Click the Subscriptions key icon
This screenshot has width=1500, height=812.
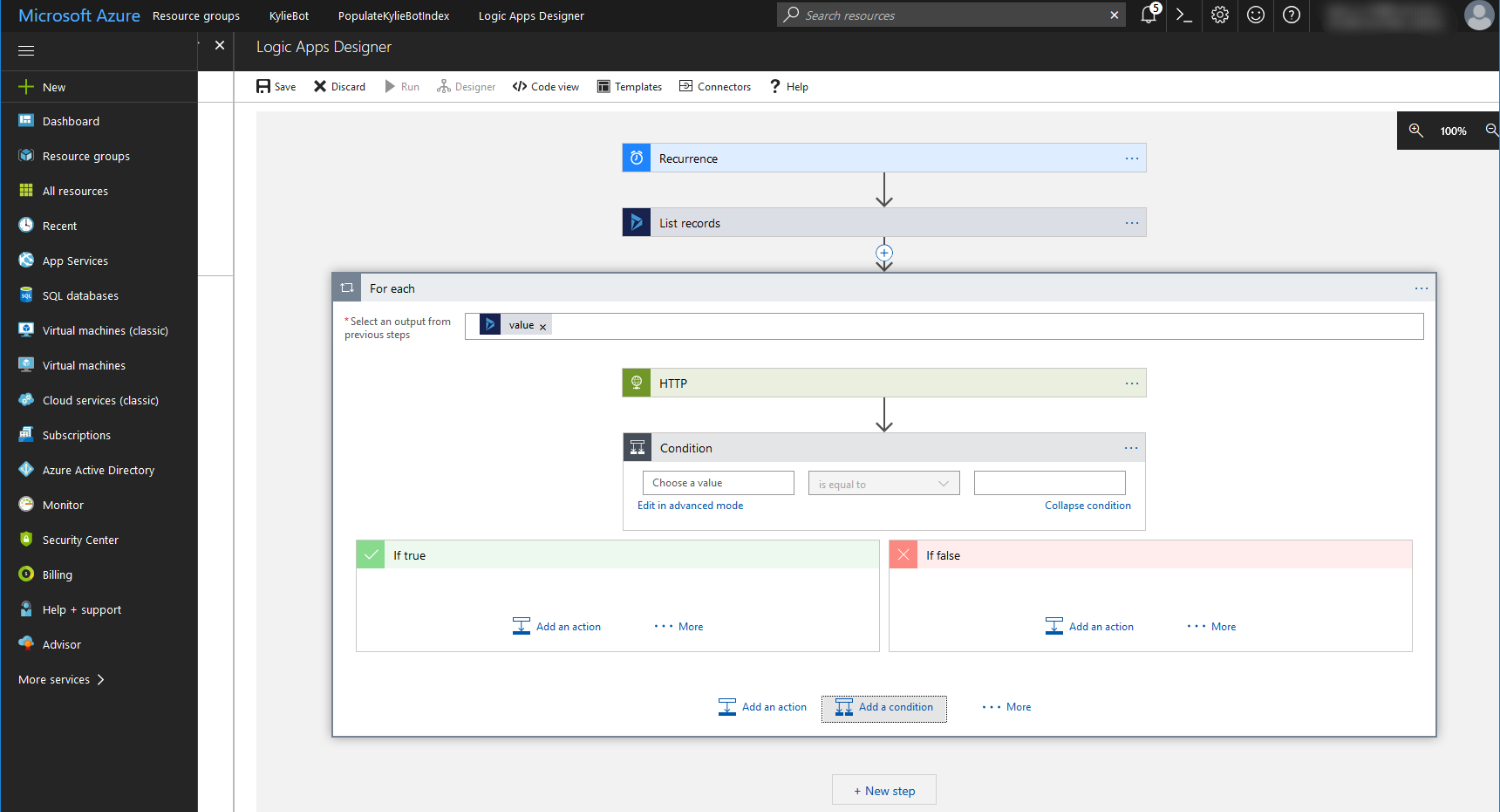pos(26,435)
